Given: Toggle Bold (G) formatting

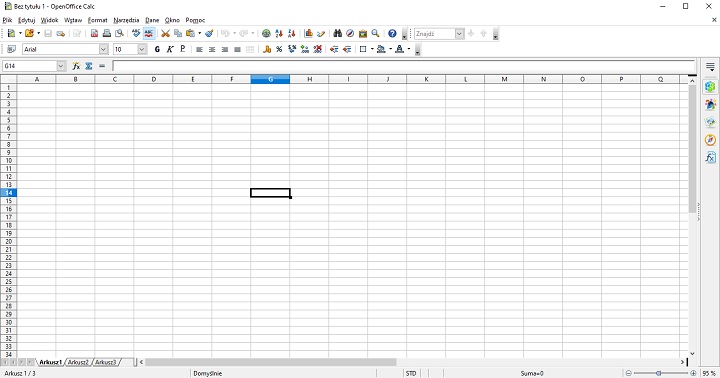Looking at the screenshot, I should tap(157, 49).
